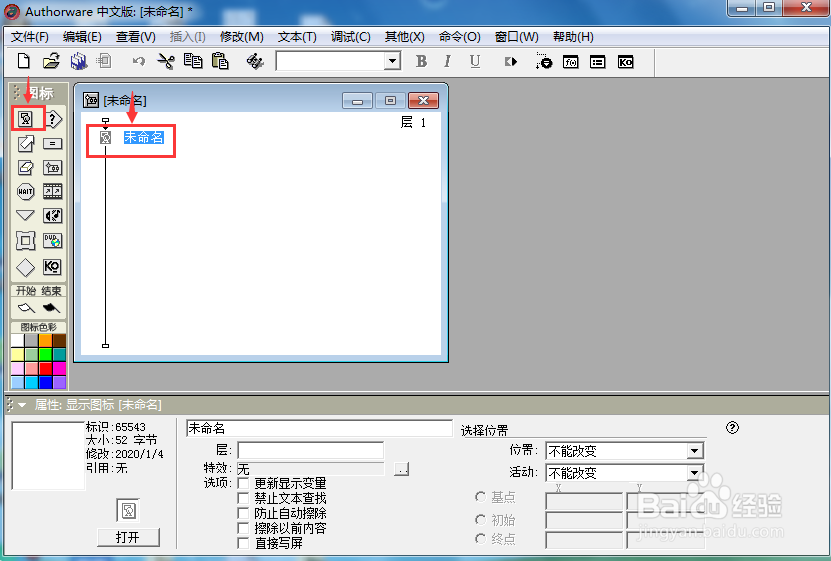Screen dimensions: 831x561
Task: Open the Functions window icon
Action: click(571, 62)
